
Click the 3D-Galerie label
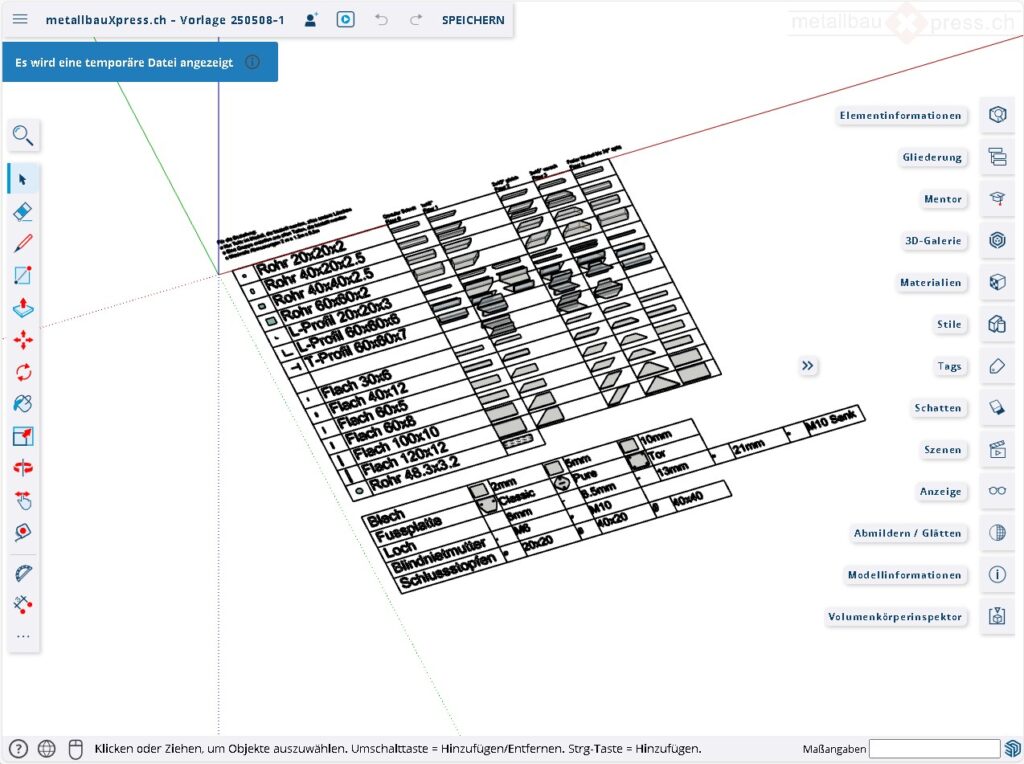933,241
